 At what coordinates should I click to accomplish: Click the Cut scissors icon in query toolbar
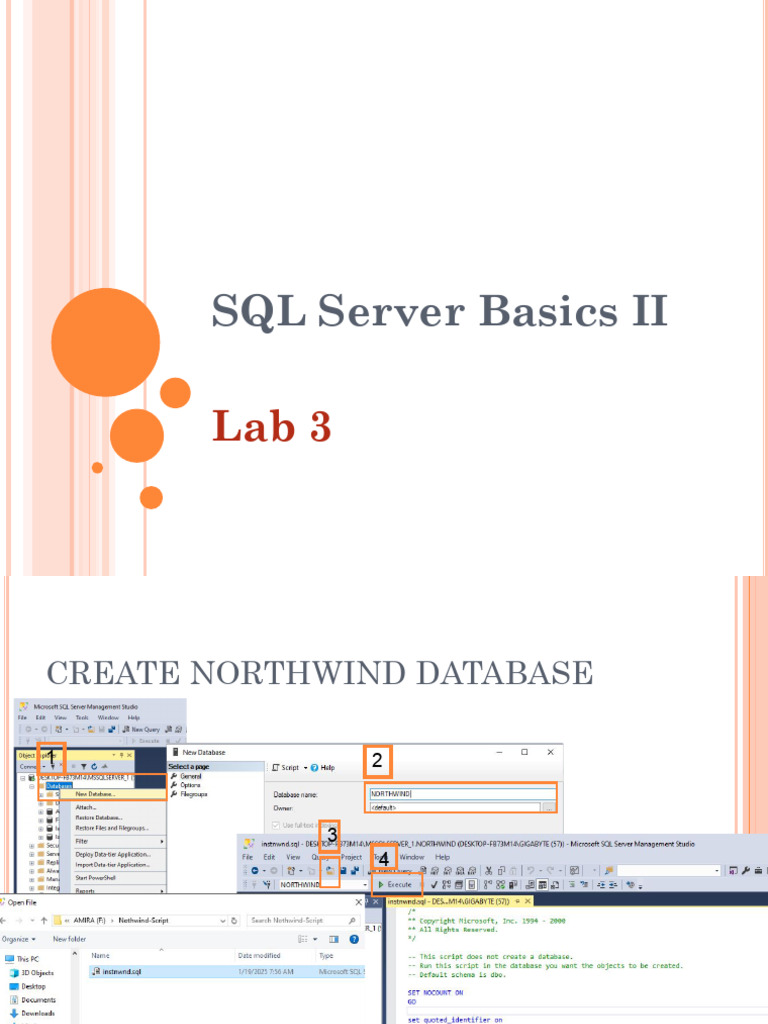488,871
